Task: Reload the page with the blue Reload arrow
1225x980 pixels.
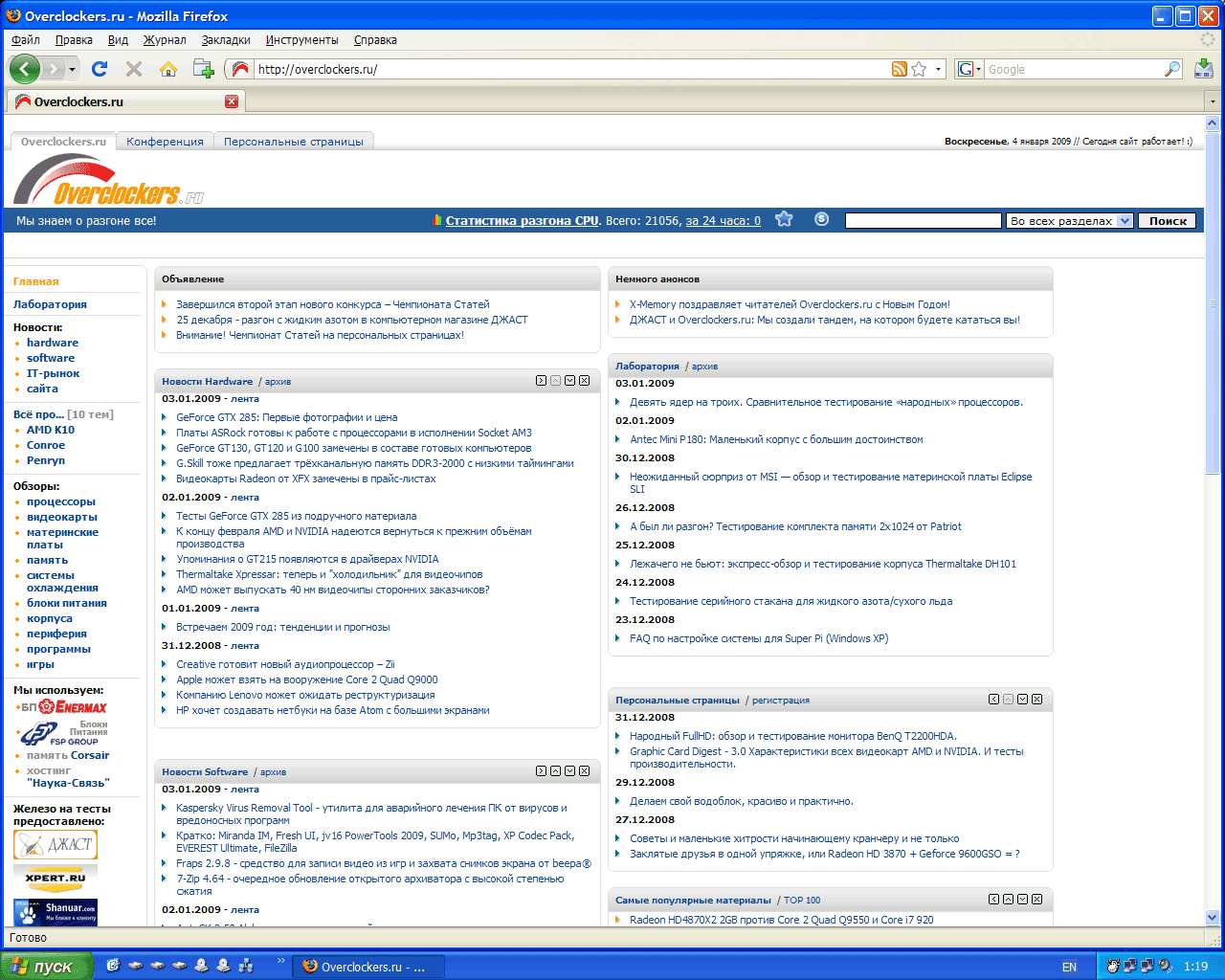Action: pyautogui.click(x=100, y=69)
